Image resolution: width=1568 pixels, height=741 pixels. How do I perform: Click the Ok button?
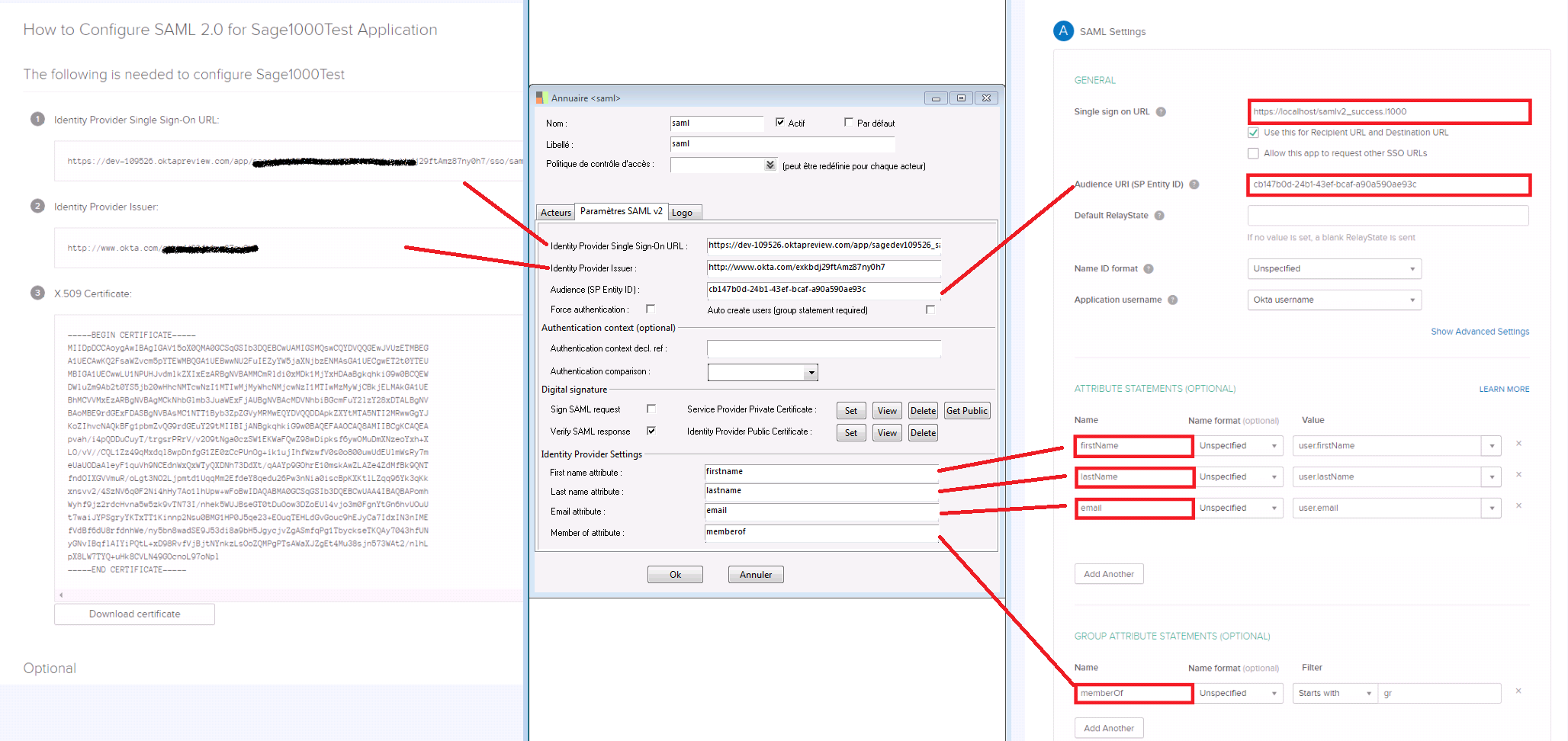pyautogui.click(x=675, y=575)
